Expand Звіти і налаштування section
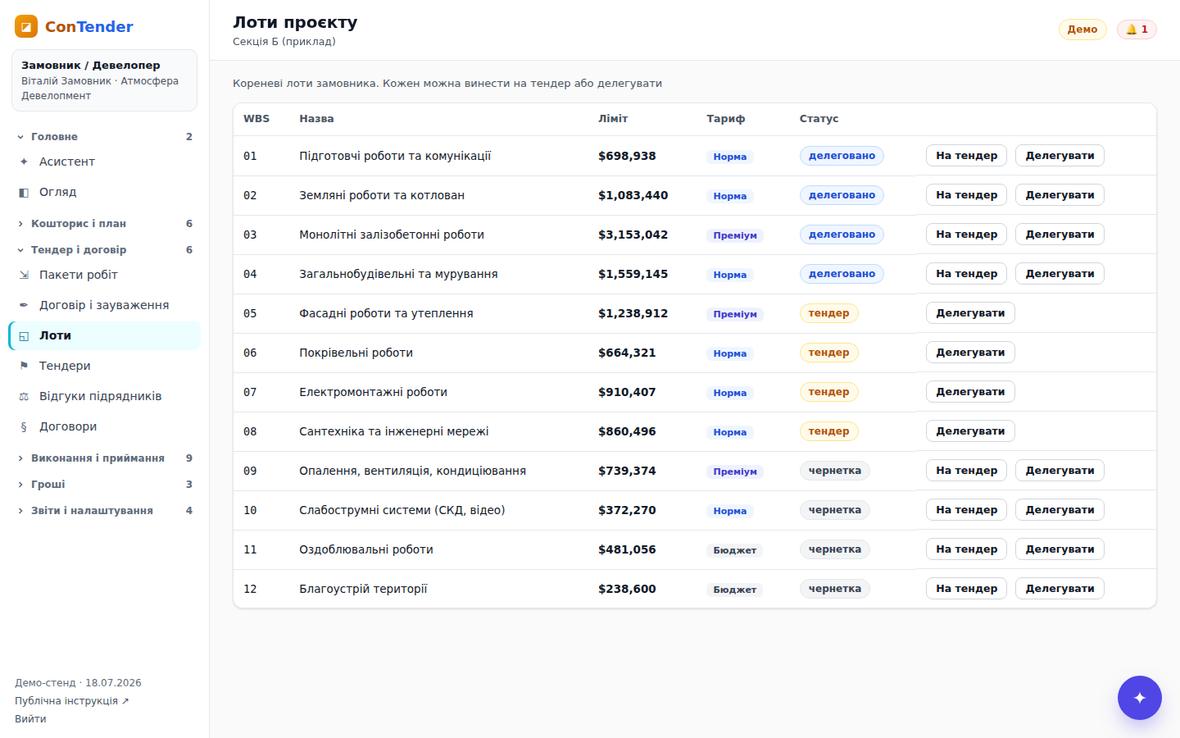The image size is (1180, 738). (105, 510)
